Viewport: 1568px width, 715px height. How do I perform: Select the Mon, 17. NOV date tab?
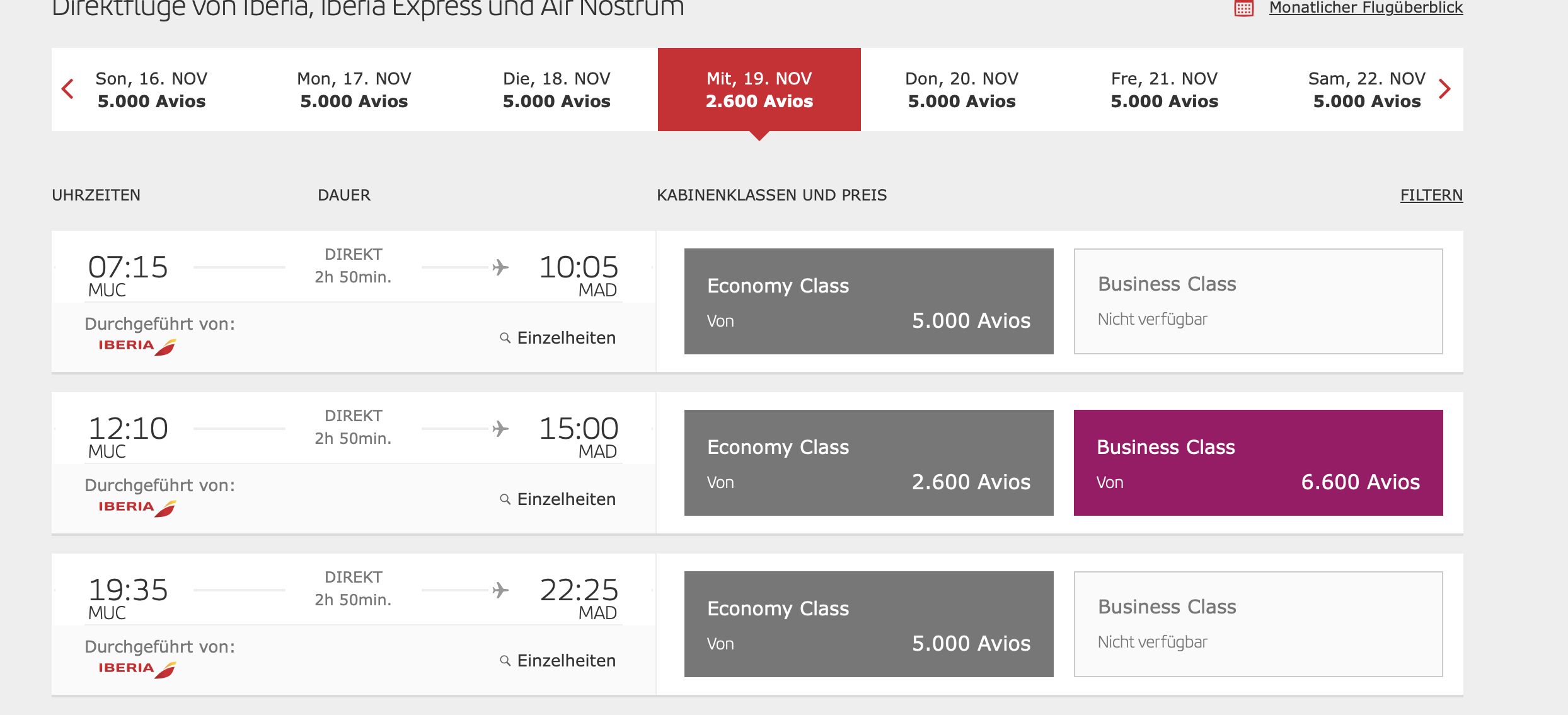click(354, 90)
